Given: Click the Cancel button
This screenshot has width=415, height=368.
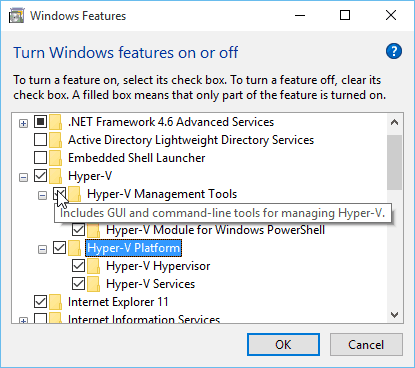Looking at the screenshot, I should pos(366,345).
